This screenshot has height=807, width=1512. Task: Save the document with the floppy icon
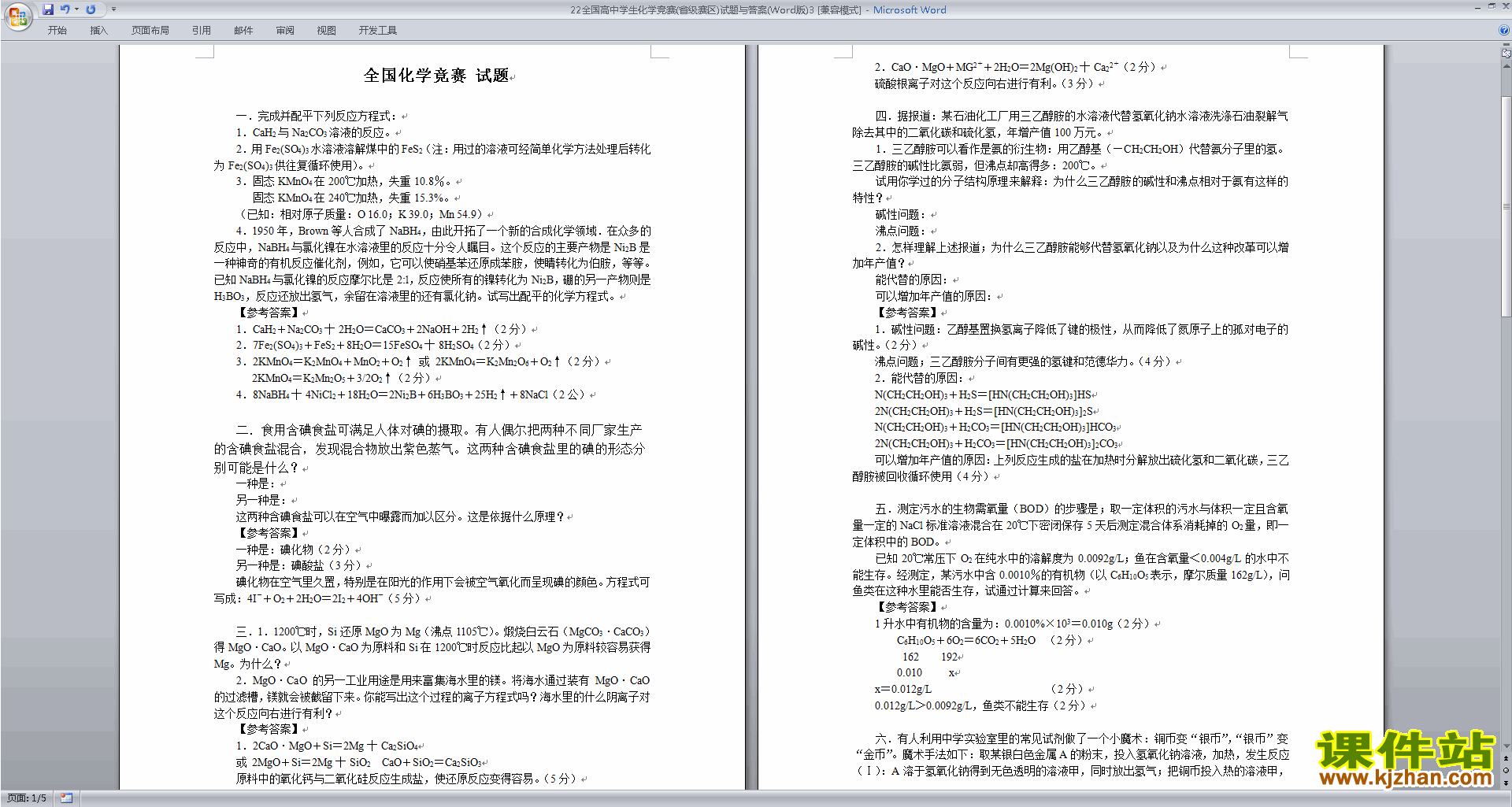pos(48,9)
